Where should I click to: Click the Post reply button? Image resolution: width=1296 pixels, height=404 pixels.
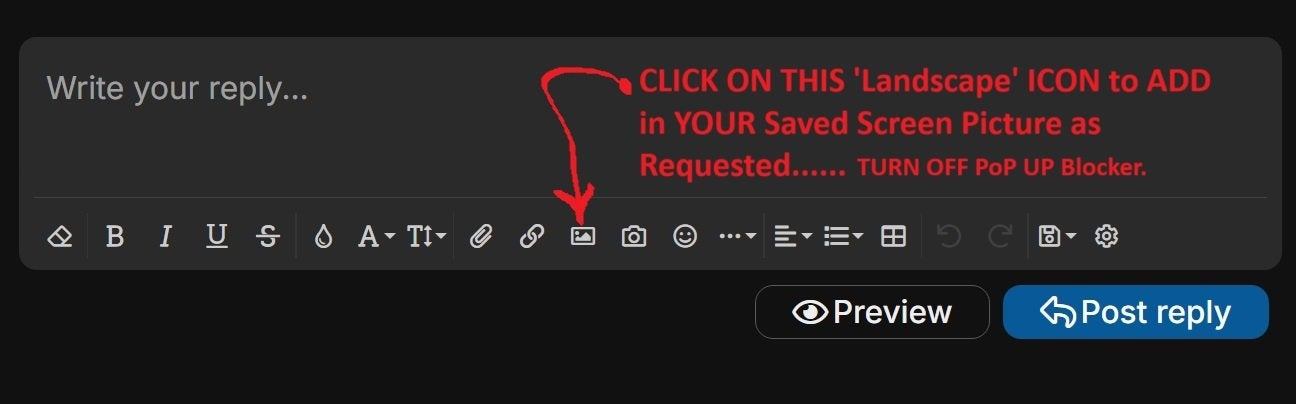[x=1136, y=312]
